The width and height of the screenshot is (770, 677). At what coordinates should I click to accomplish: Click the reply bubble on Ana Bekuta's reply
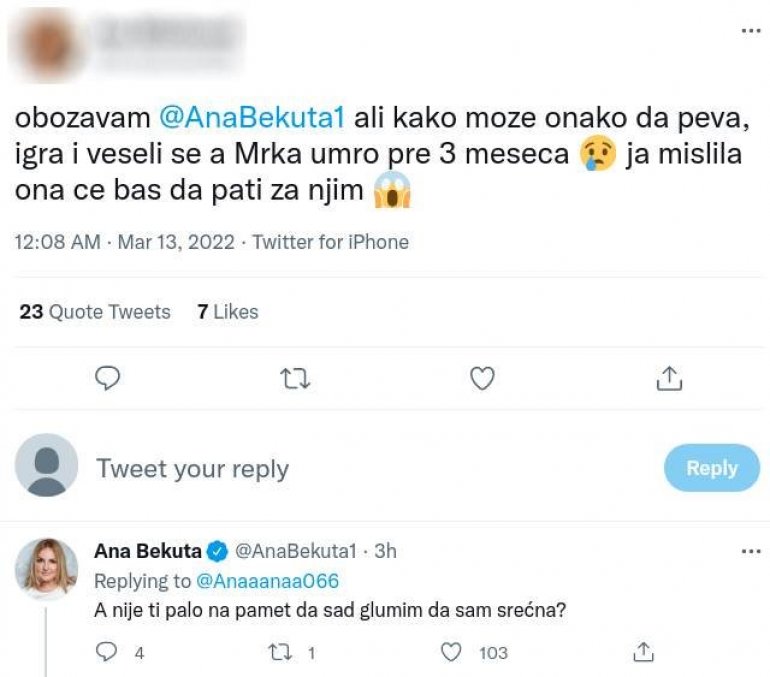[108, 652]
